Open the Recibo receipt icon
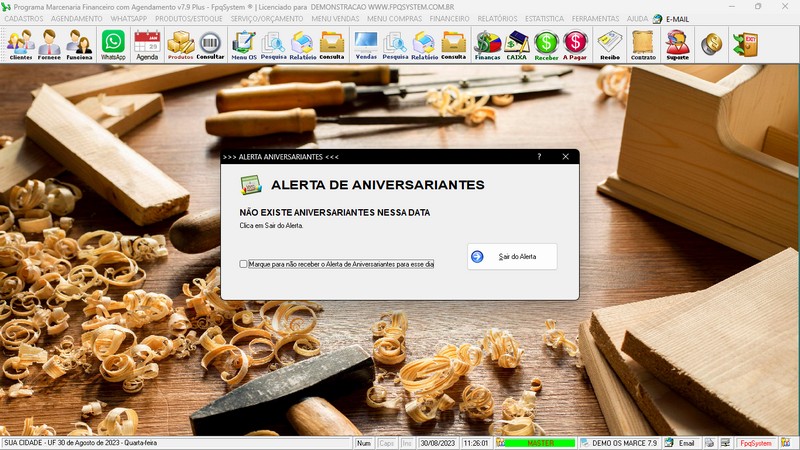The width and height of the screenshot is (800, 450). [610, 44]
